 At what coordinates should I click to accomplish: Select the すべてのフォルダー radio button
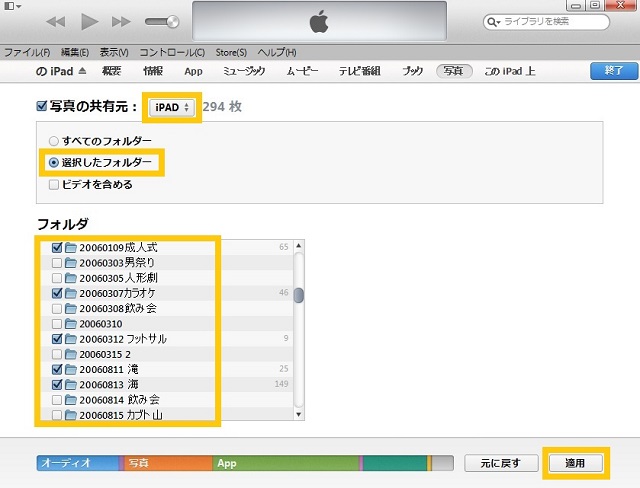point(53,141)
